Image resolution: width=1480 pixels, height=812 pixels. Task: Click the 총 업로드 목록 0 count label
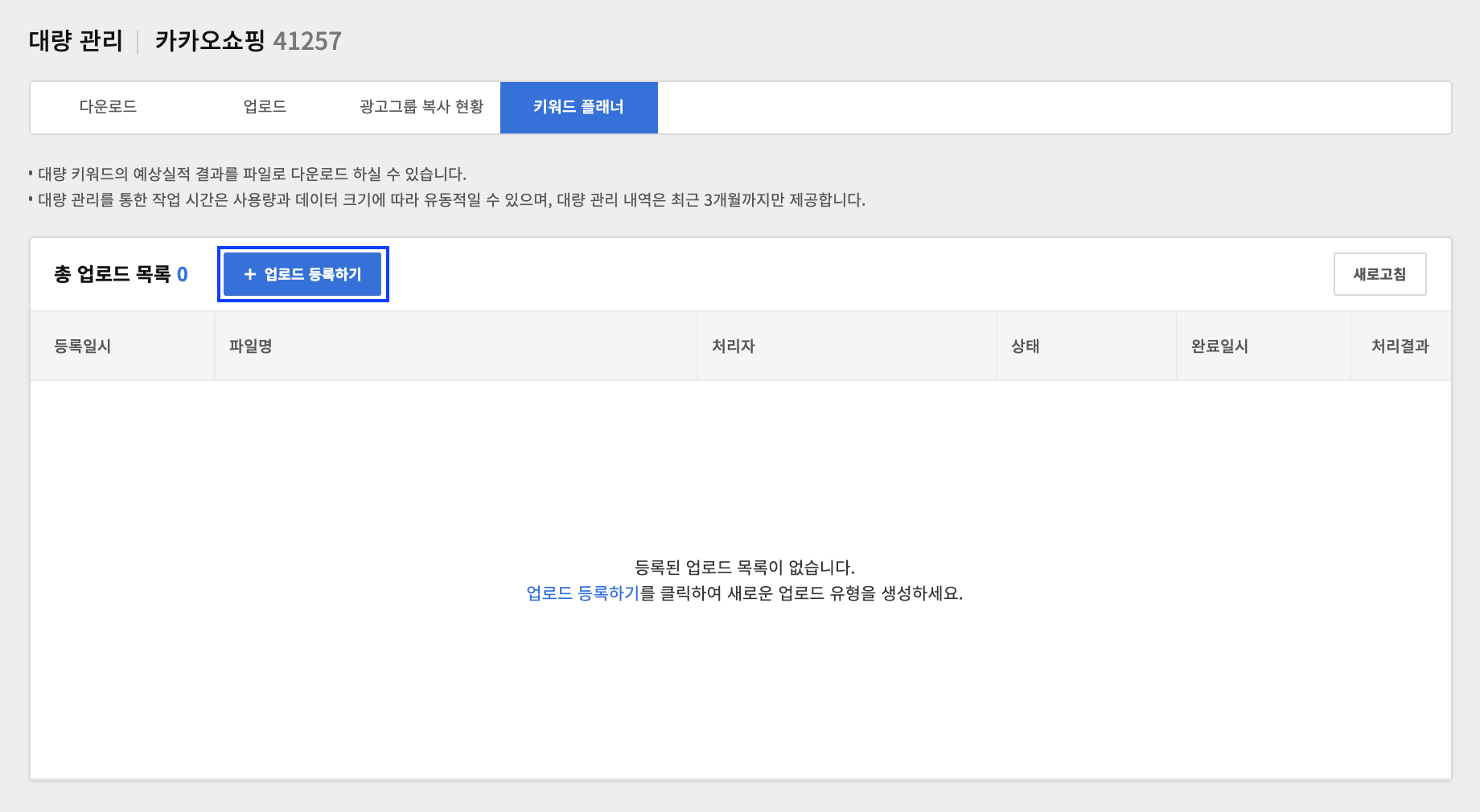coord(121,274)
